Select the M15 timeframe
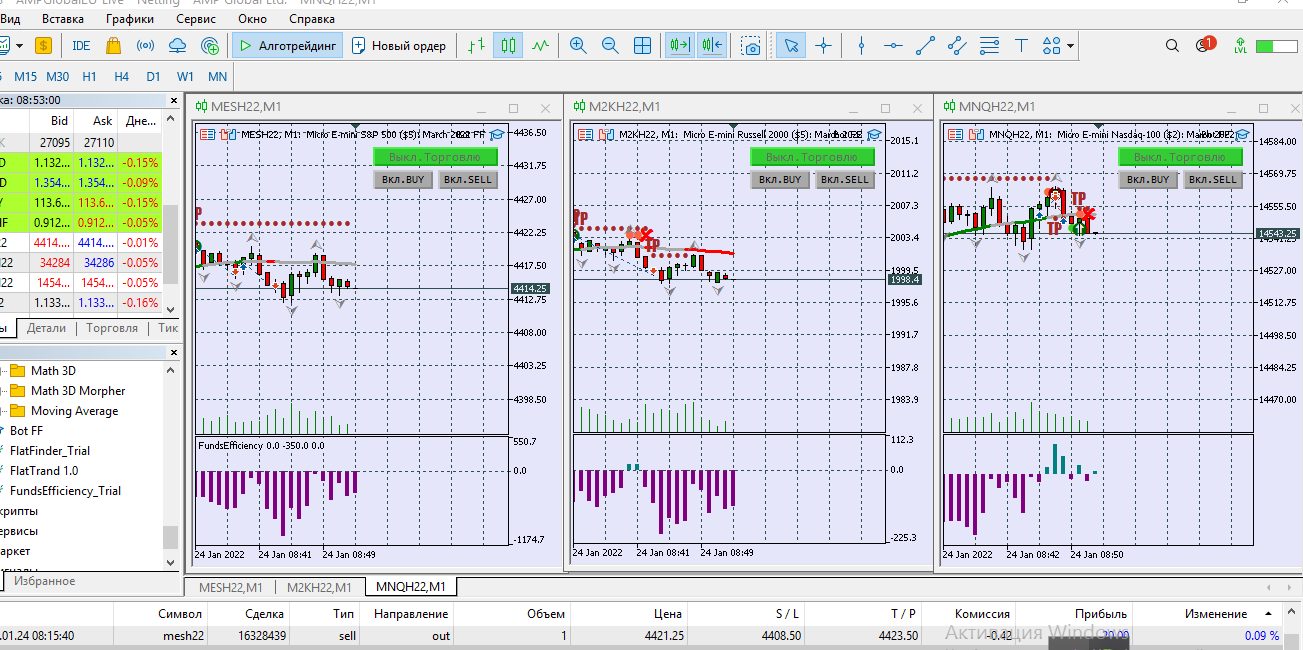The height and width of the screenshot is (650, 1303). pos(26,76)
